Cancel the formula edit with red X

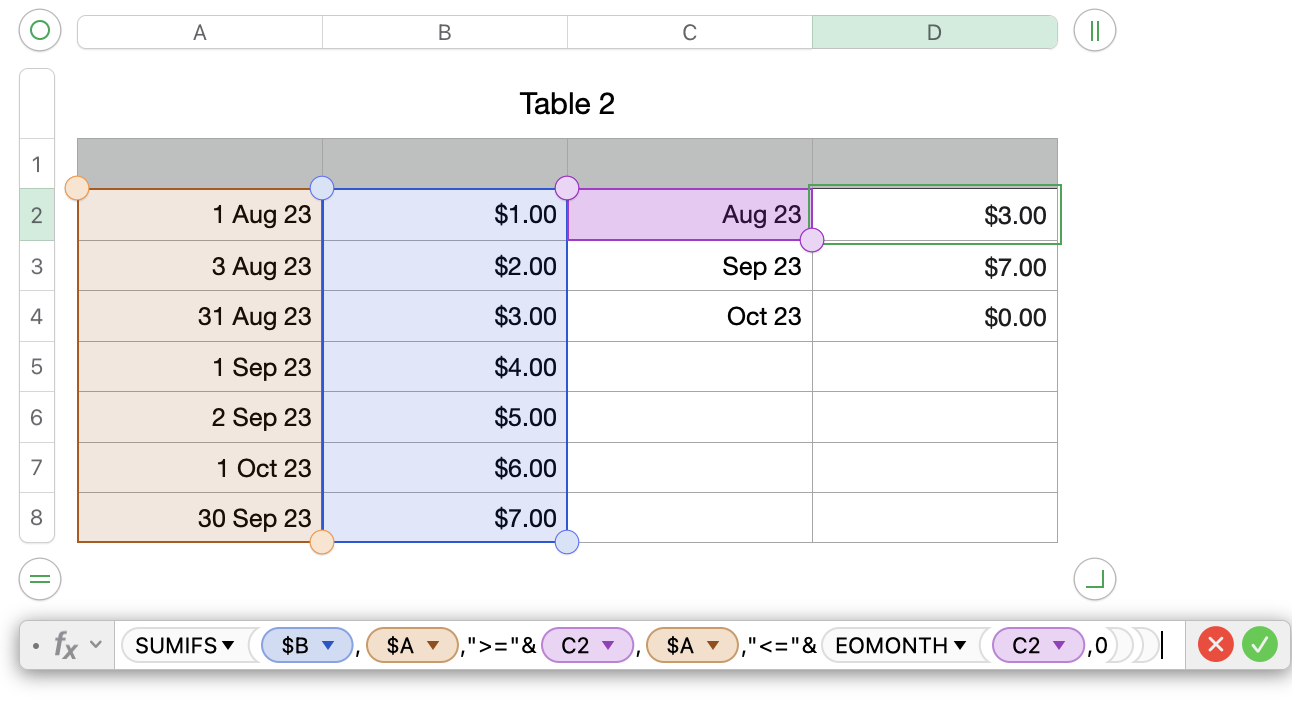click(1216, 646)
